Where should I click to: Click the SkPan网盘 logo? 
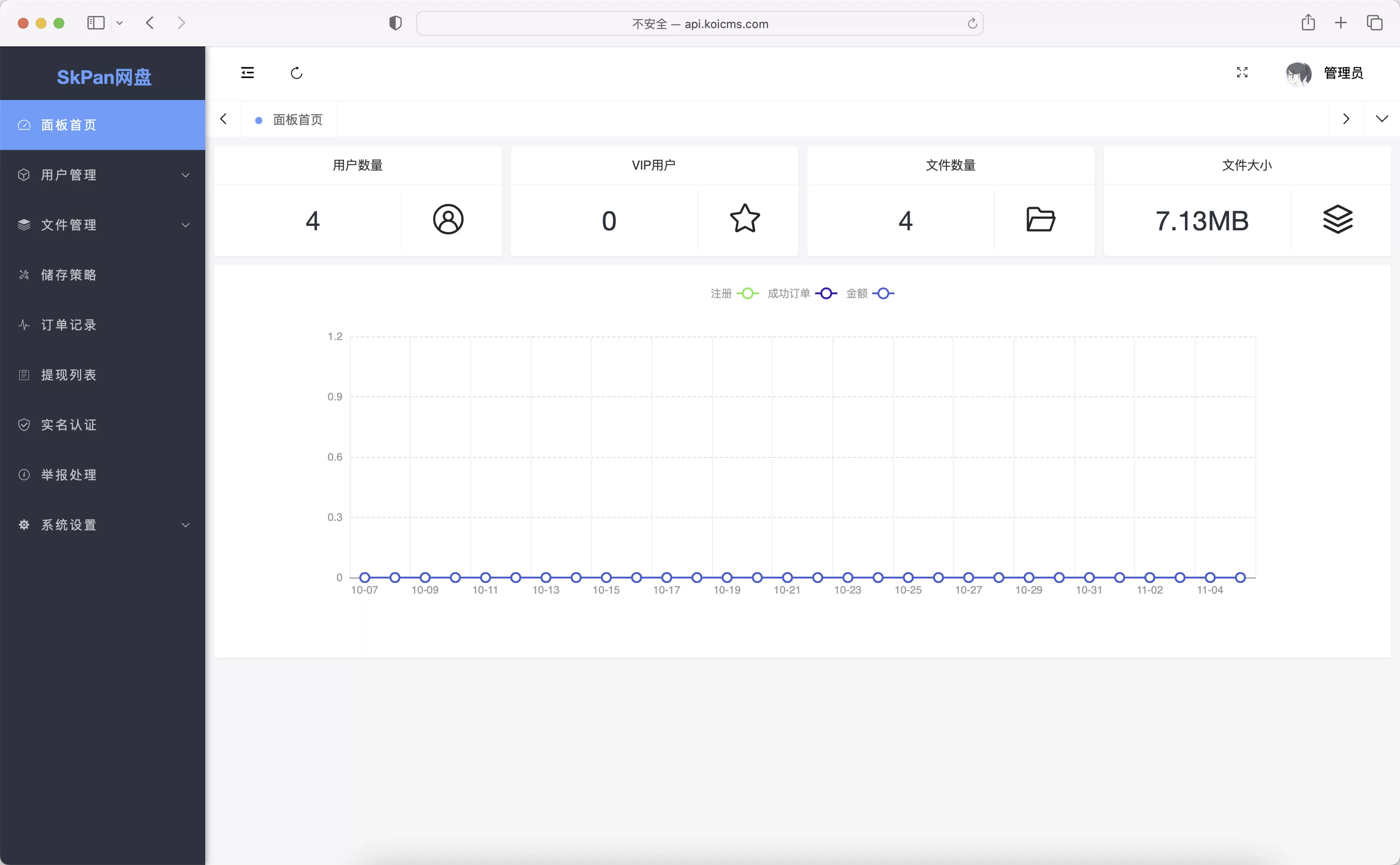[104, 77]
